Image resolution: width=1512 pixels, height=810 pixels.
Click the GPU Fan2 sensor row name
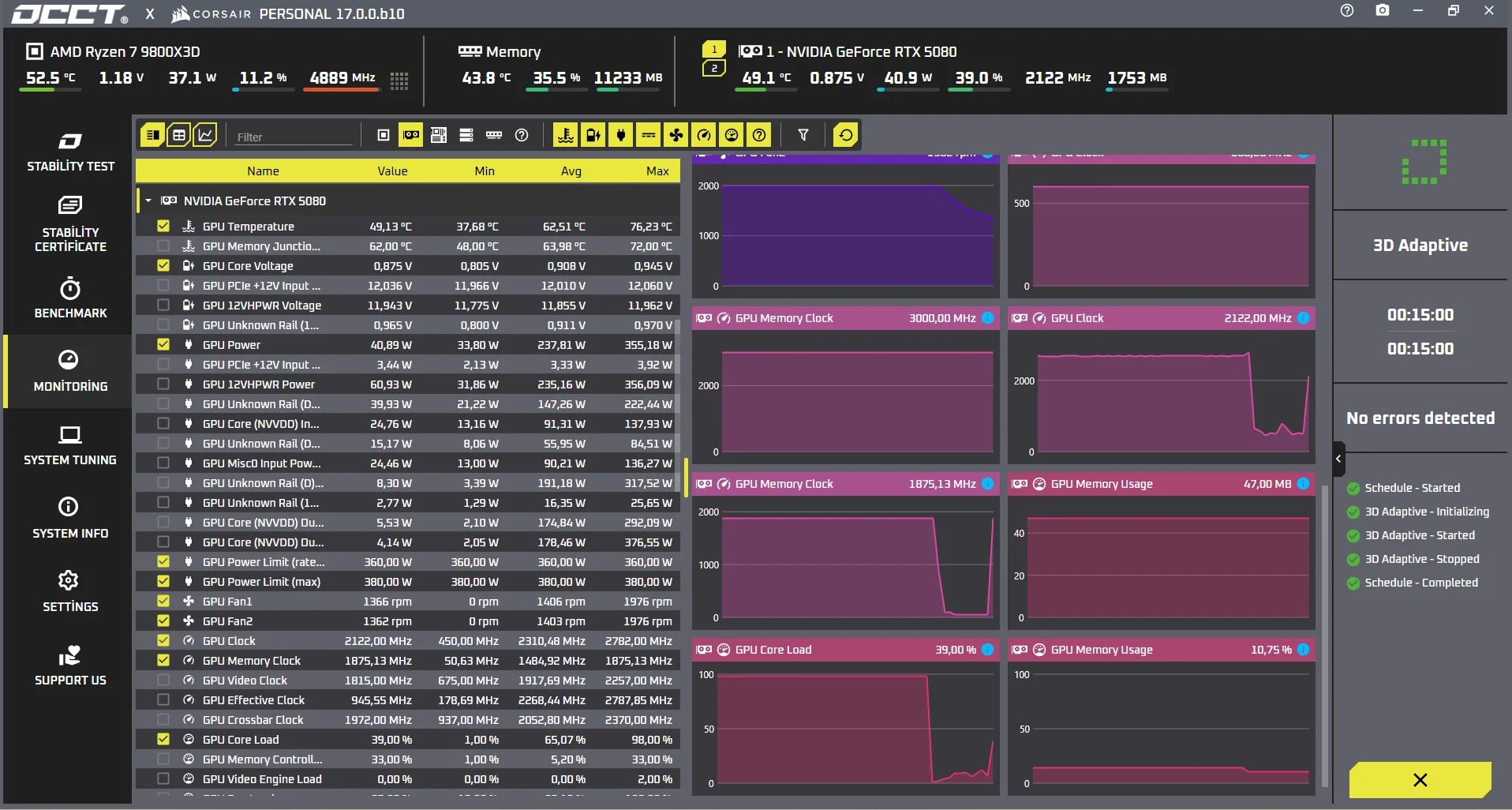pyautogui.click(x=227, y=621)
